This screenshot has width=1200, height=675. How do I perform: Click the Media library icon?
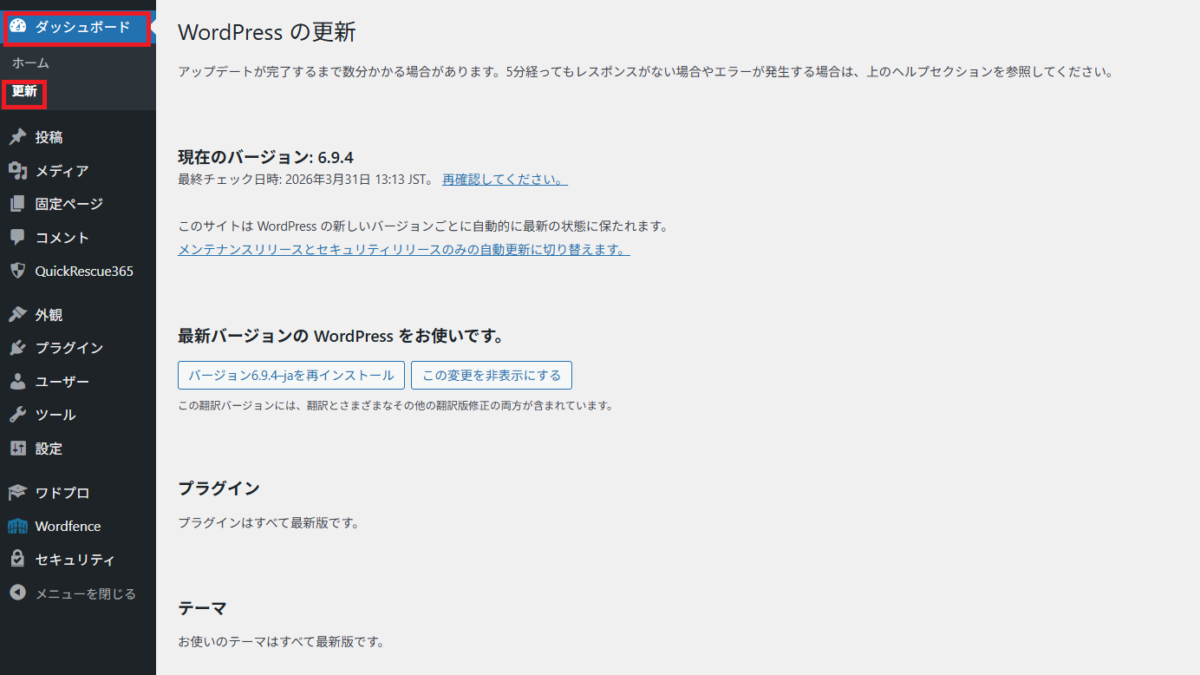17,171
